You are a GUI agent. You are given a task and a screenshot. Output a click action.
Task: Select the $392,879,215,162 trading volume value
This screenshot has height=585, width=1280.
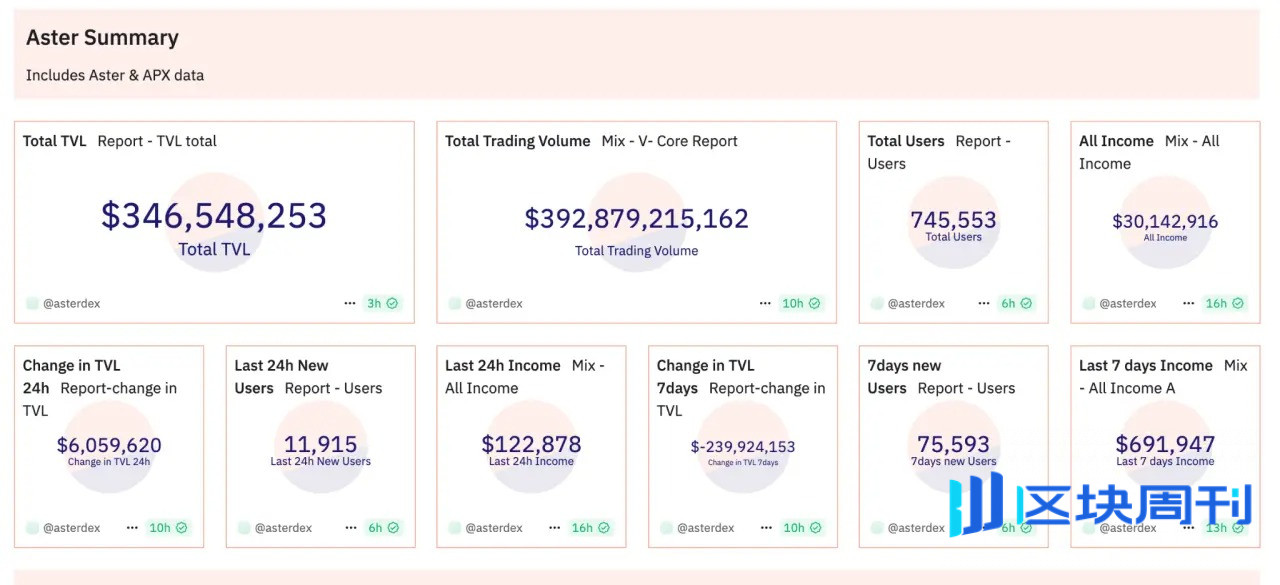click(x=637, y=218)
